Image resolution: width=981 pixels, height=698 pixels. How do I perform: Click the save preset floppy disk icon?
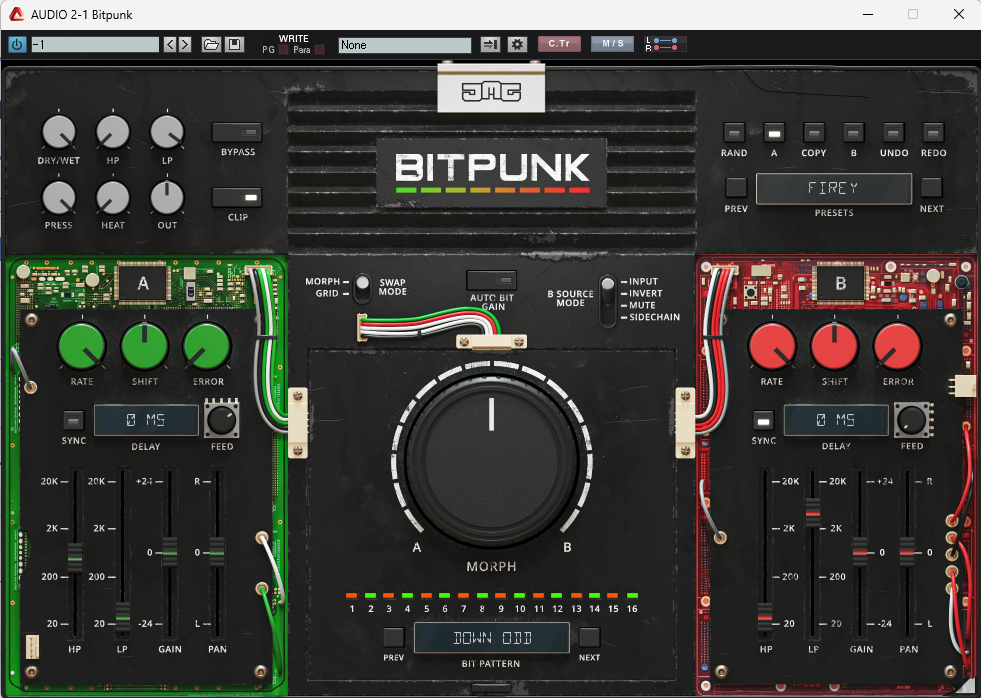click(x=234, y=44)
